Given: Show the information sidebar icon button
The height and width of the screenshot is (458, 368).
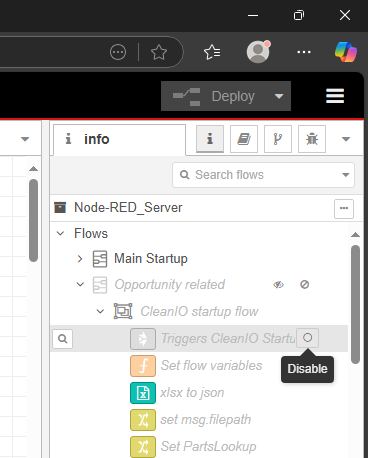Looking at the screenshot, I should point(210,139).
